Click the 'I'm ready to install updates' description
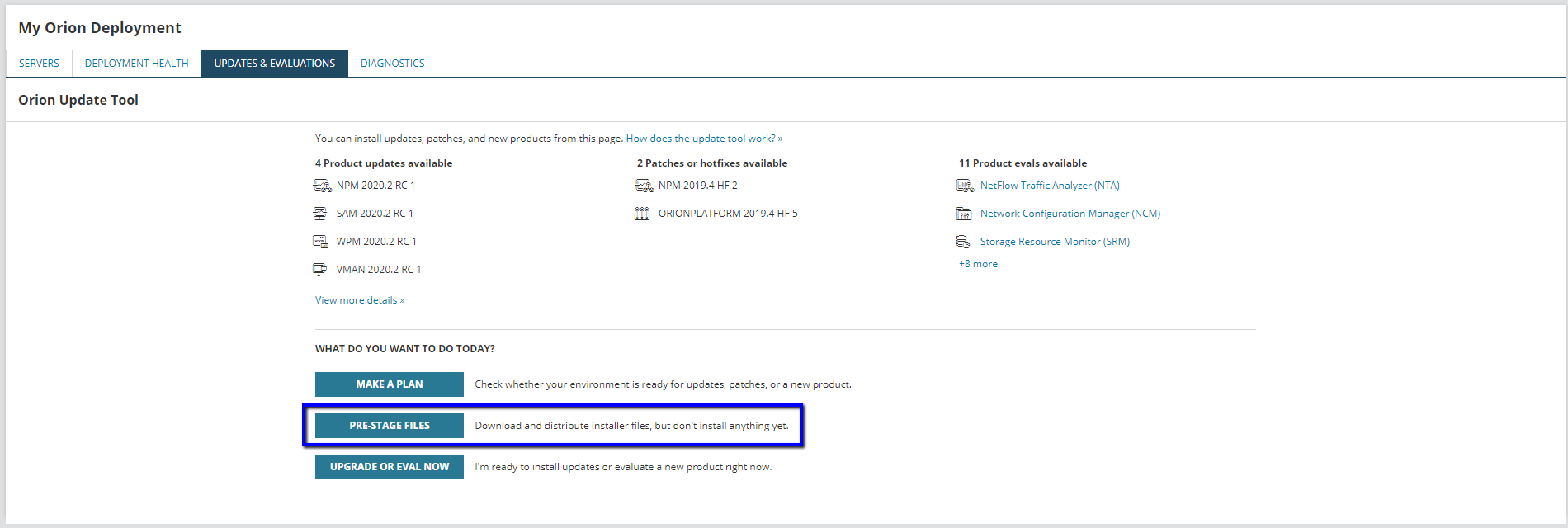 point(623,467)
